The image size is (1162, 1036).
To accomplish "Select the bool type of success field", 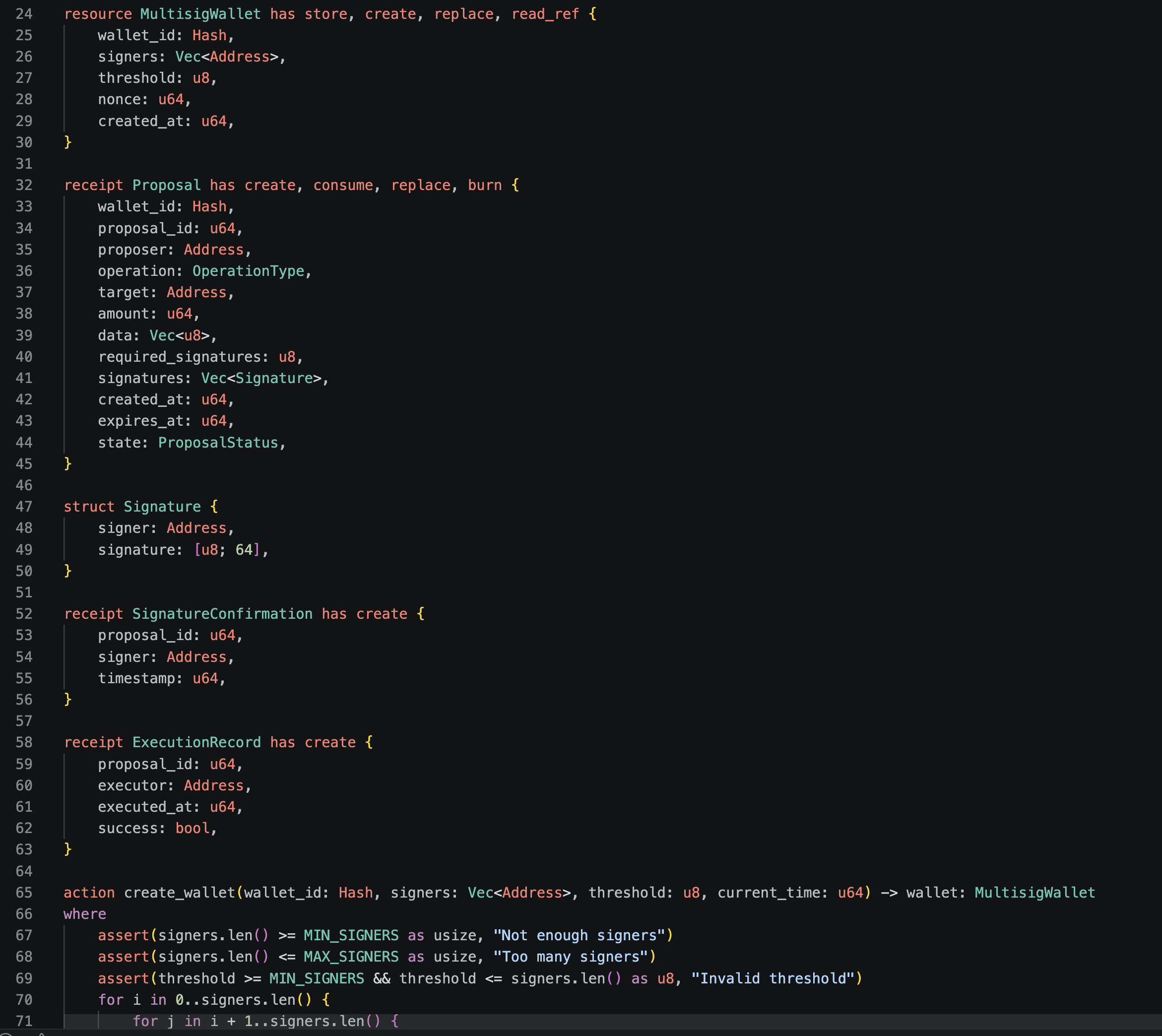I will tap(193, 828).
